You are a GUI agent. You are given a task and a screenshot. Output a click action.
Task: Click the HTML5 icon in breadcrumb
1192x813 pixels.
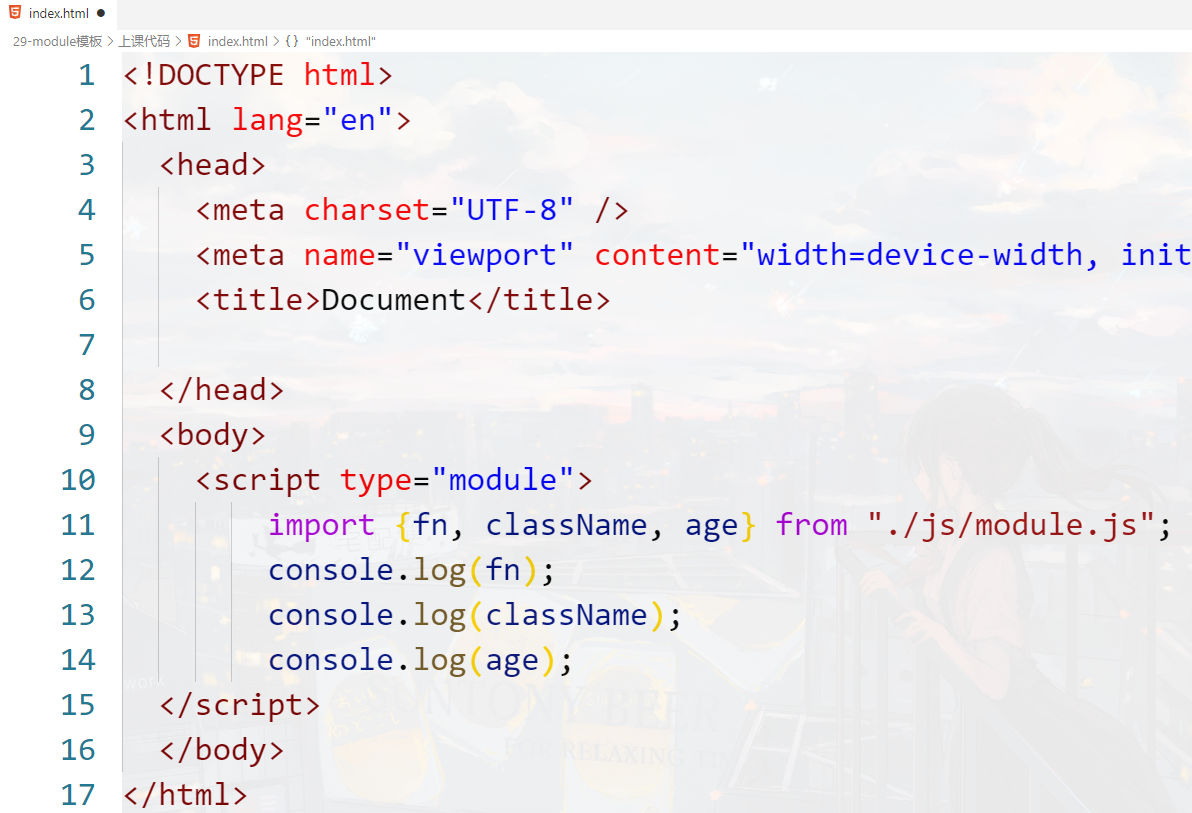click(x=195, y=41)
